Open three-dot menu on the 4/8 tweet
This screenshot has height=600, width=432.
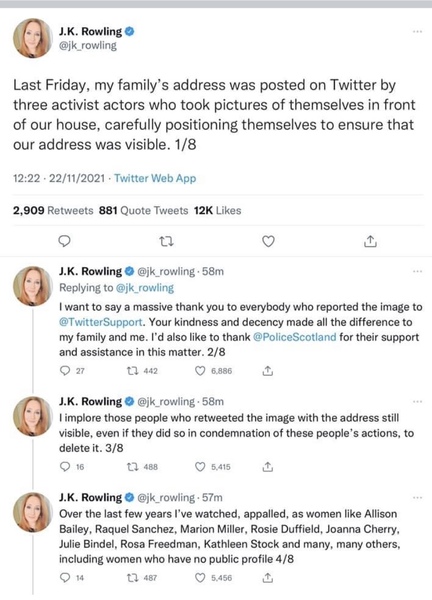click(417, 497)
